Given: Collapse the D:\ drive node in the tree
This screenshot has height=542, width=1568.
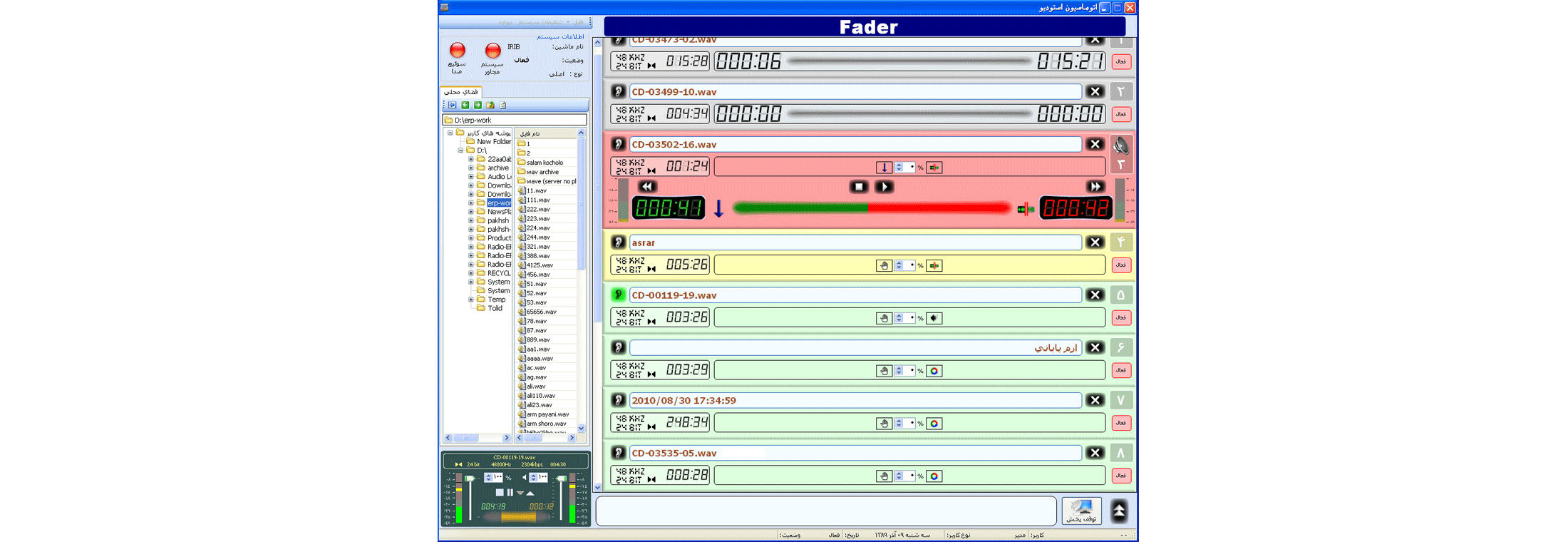Looking at the screenshot, I should pos(461,150).
